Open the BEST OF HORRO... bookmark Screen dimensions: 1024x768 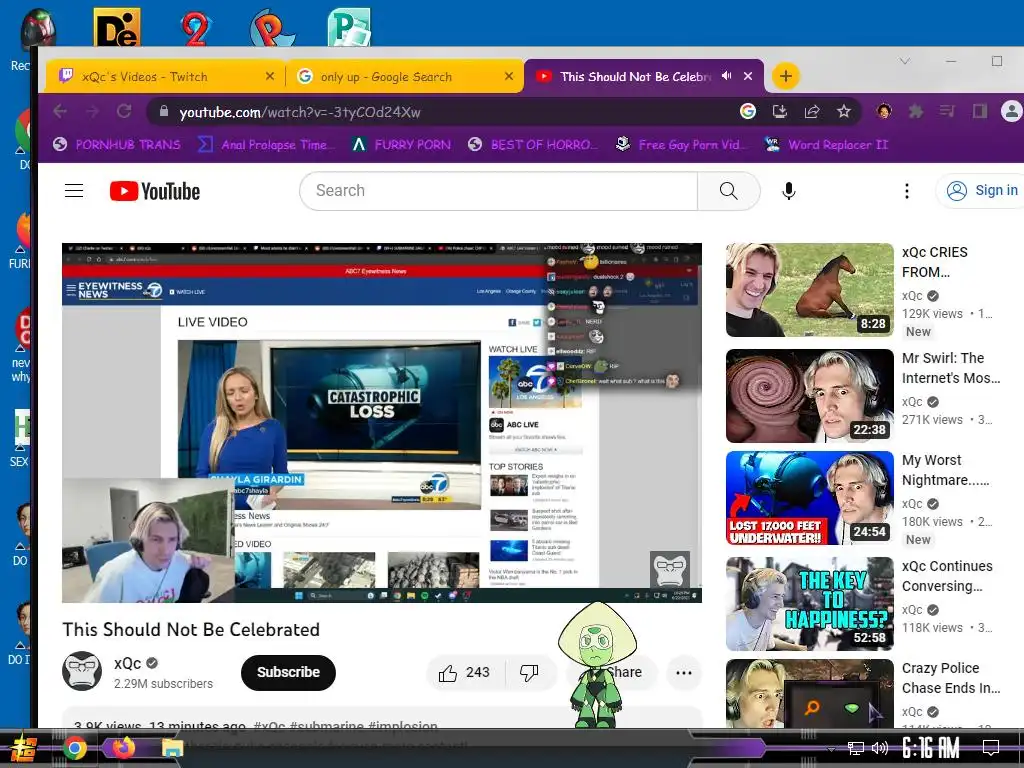coord(533,144)
